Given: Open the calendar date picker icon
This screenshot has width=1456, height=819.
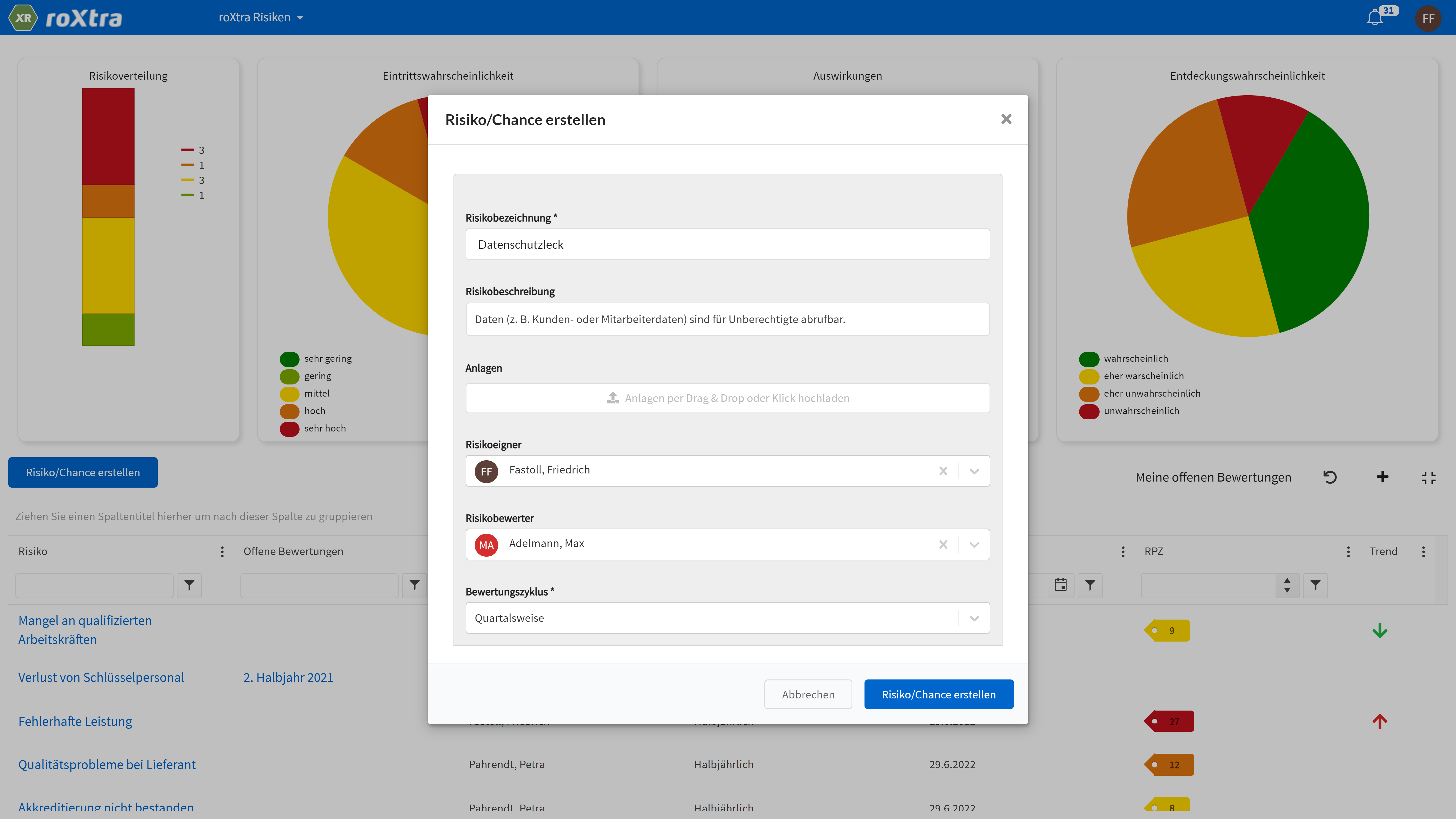Looking at the screenshot, I should [1060, 585].
